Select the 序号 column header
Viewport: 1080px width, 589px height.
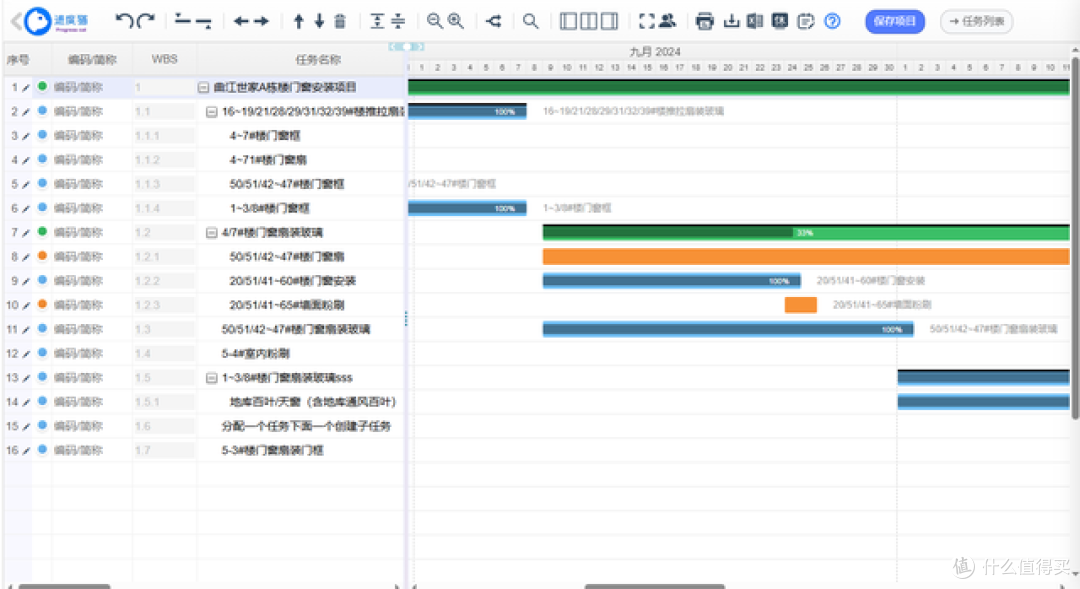pyautogui.click(x=18, y=60)
